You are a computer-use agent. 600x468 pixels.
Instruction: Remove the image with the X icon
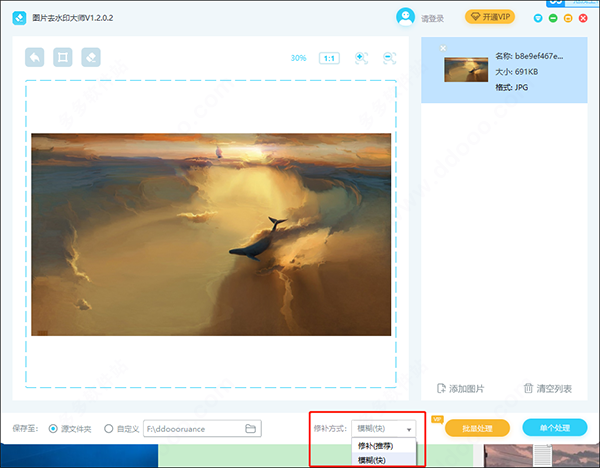point(443,47)
